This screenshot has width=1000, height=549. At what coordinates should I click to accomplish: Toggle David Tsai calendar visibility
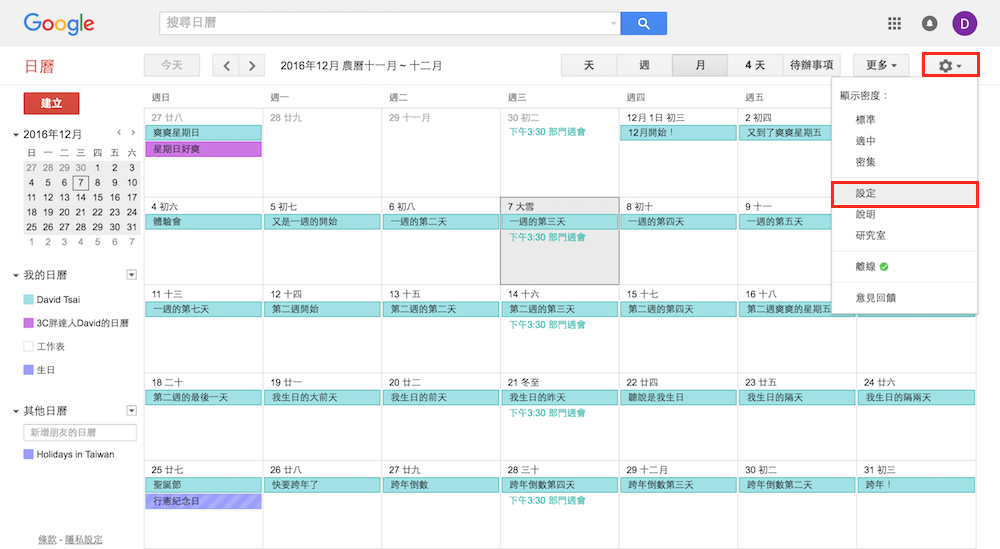(28, 300)
